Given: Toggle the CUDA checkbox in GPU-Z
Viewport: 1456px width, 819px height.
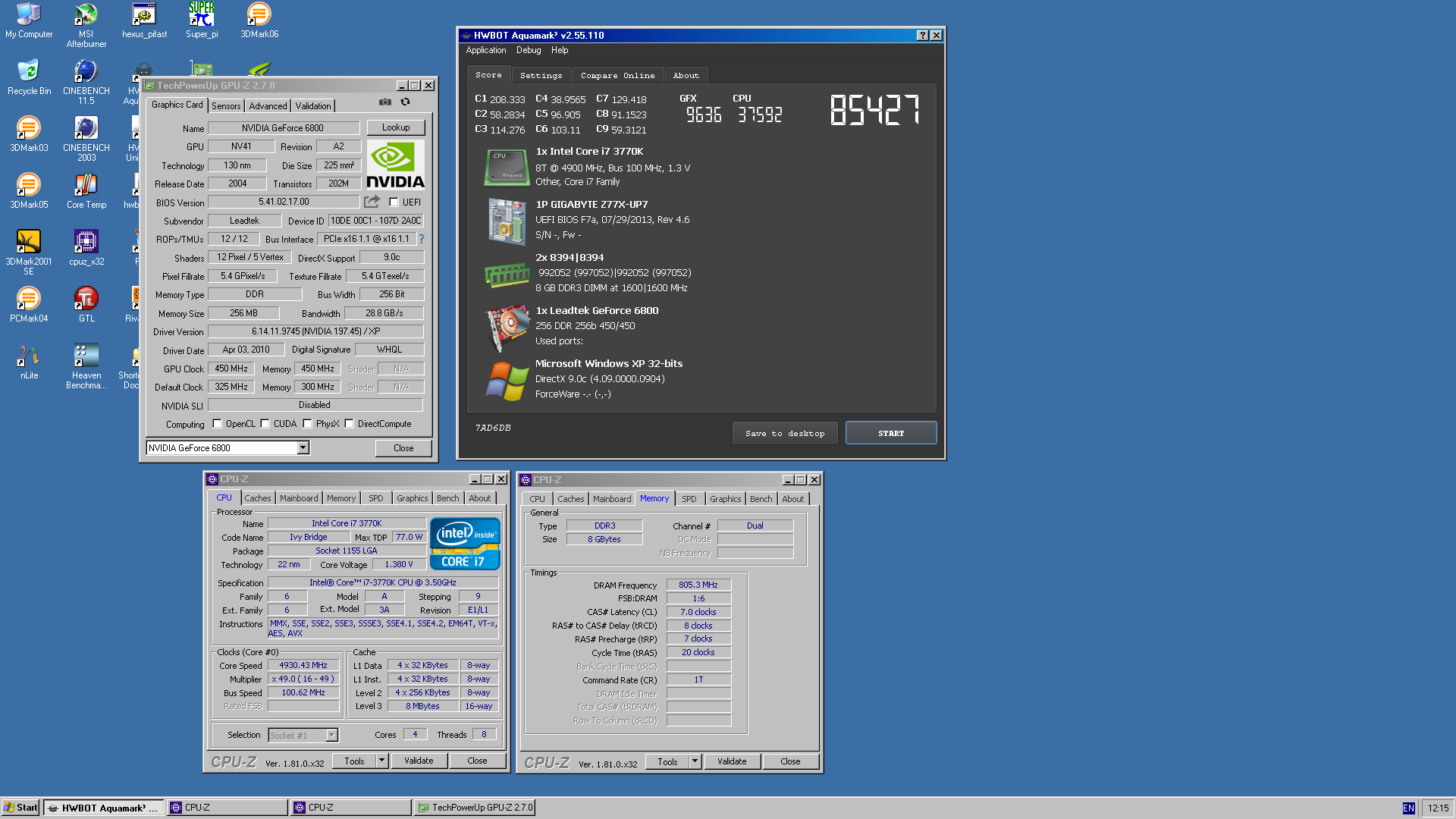Looking at the screenshot, I should (265, 424).
